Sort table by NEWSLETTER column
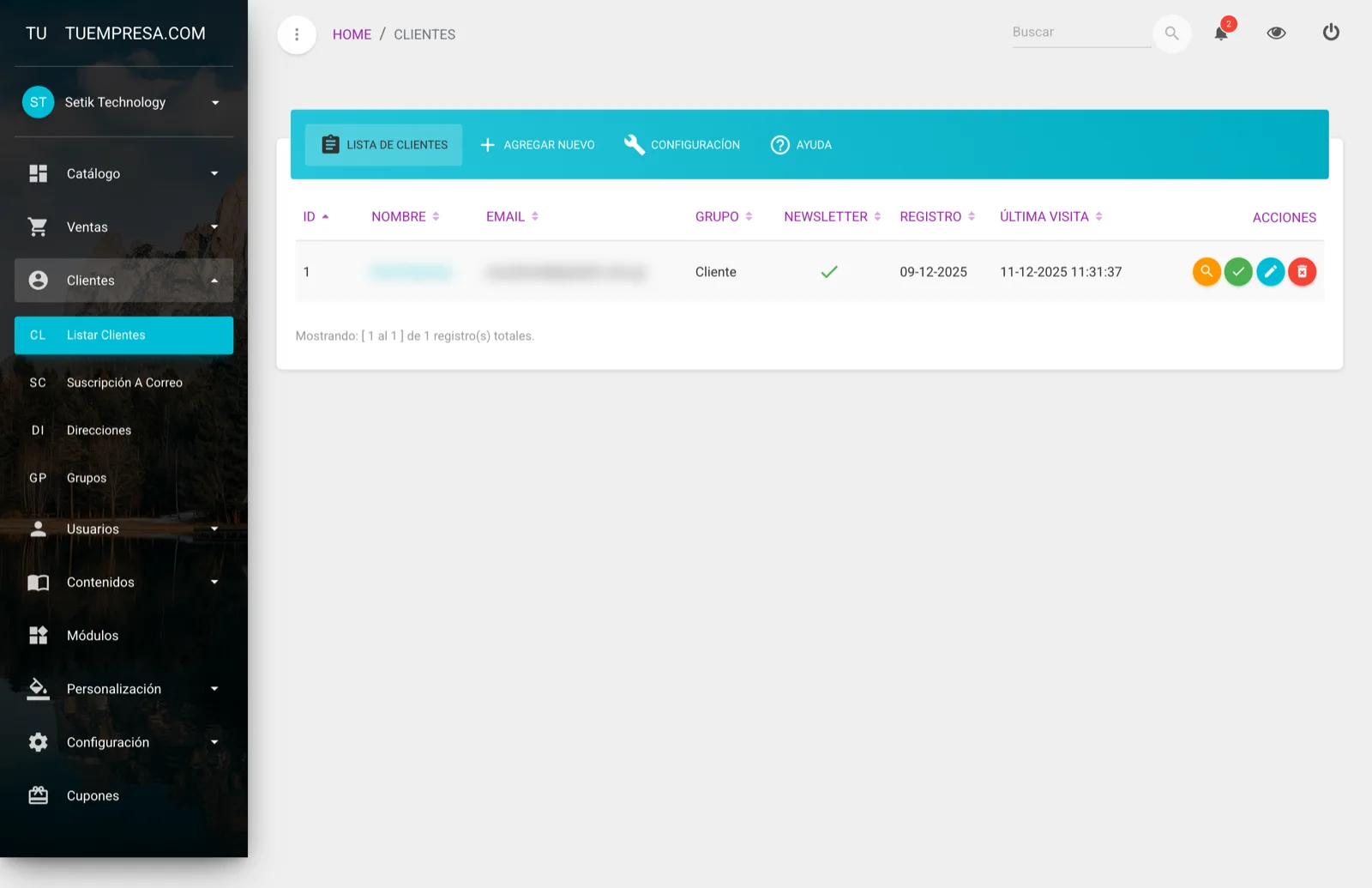 click(833, 217)
